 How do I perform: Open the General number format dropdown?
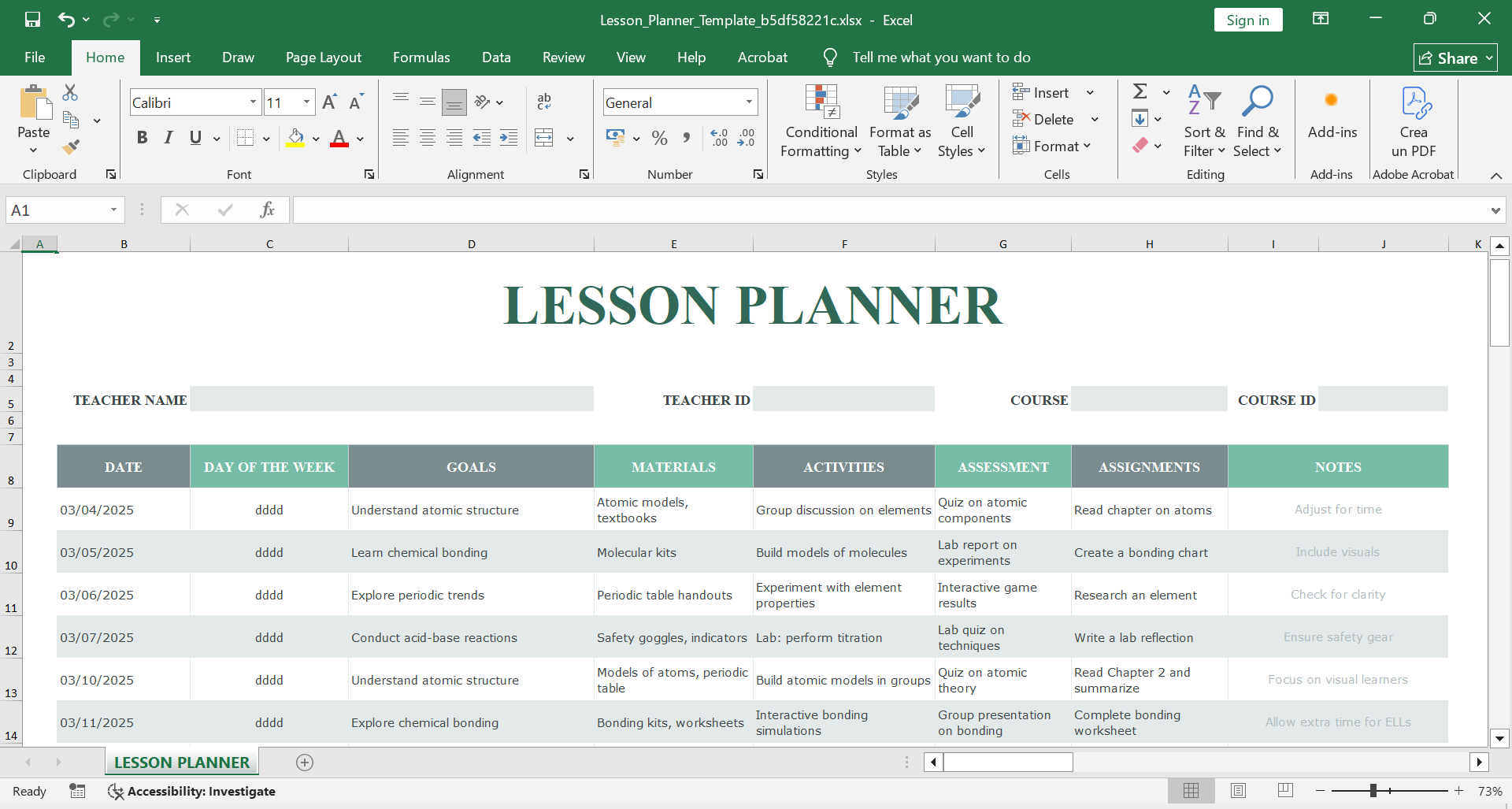749,102
